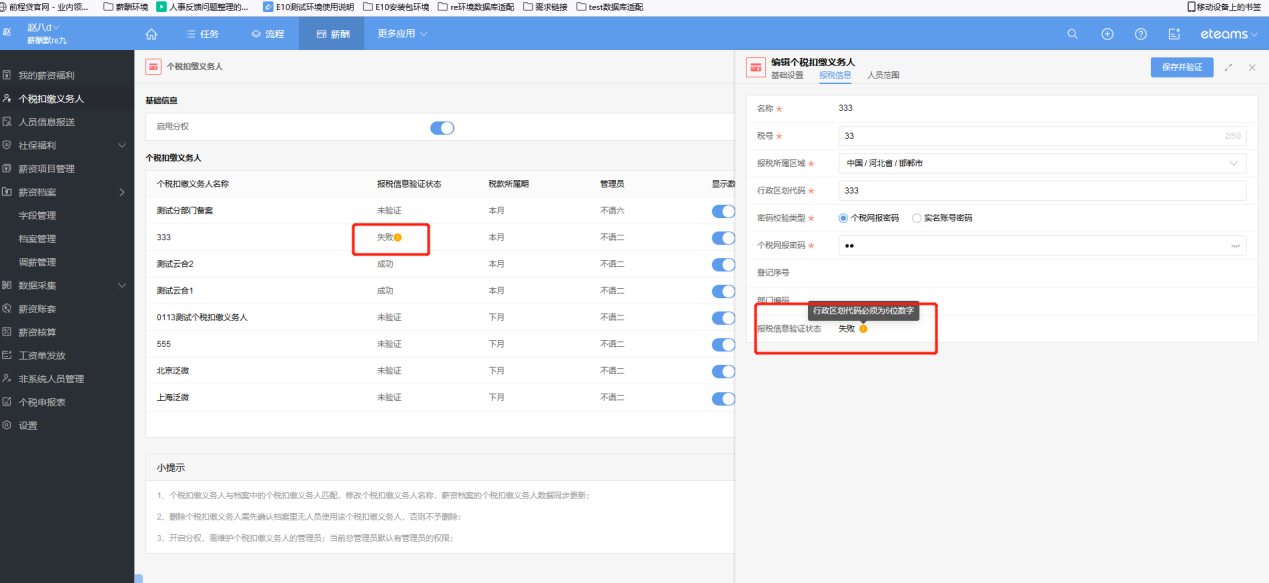The width and height of the screenshot is (1269, 583).
Task: Open 移动设备上的书签 bookmark folder
Action: coord(1223,6)
